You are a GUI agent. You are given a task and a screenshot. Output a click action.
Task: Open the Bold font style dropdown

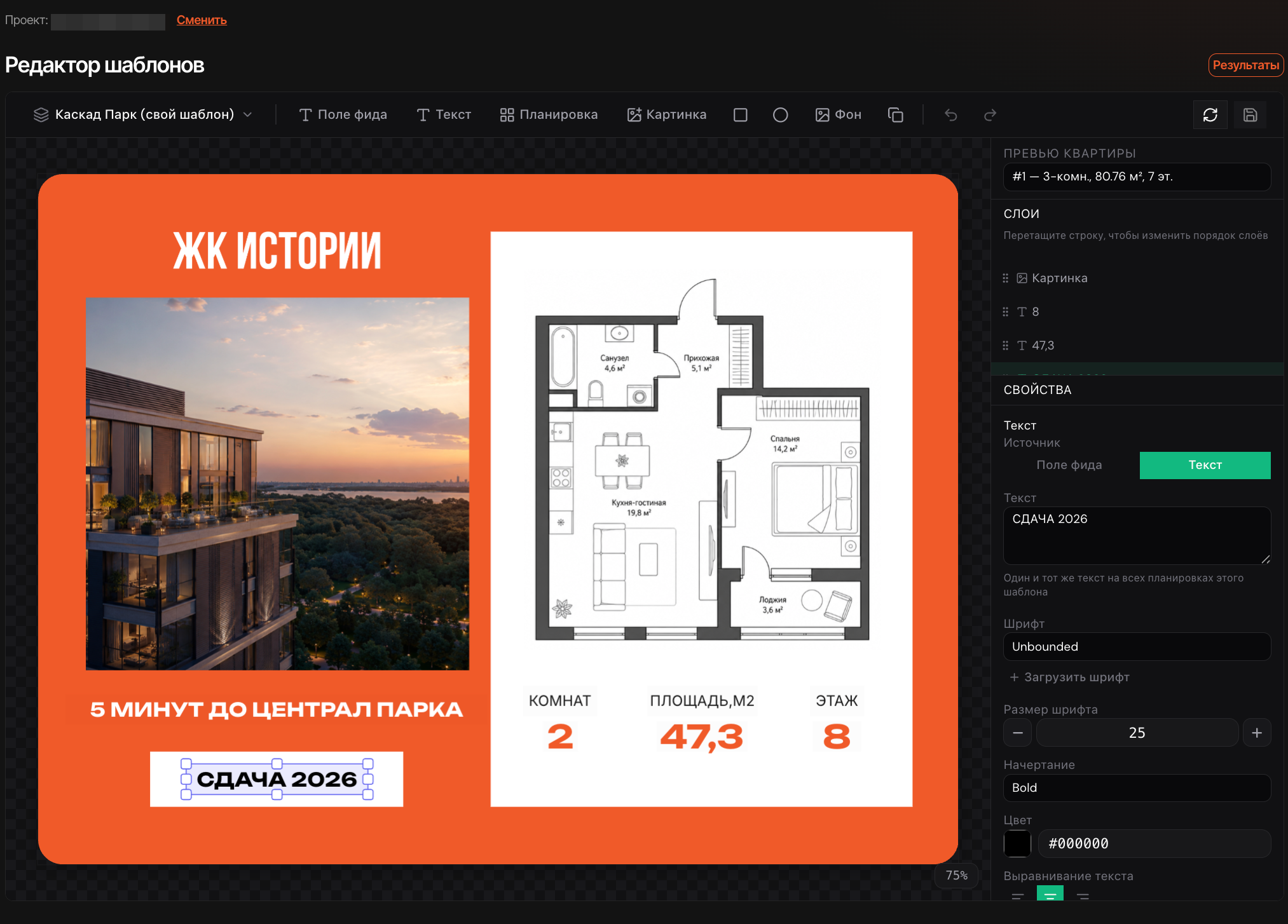(1137, 788)
